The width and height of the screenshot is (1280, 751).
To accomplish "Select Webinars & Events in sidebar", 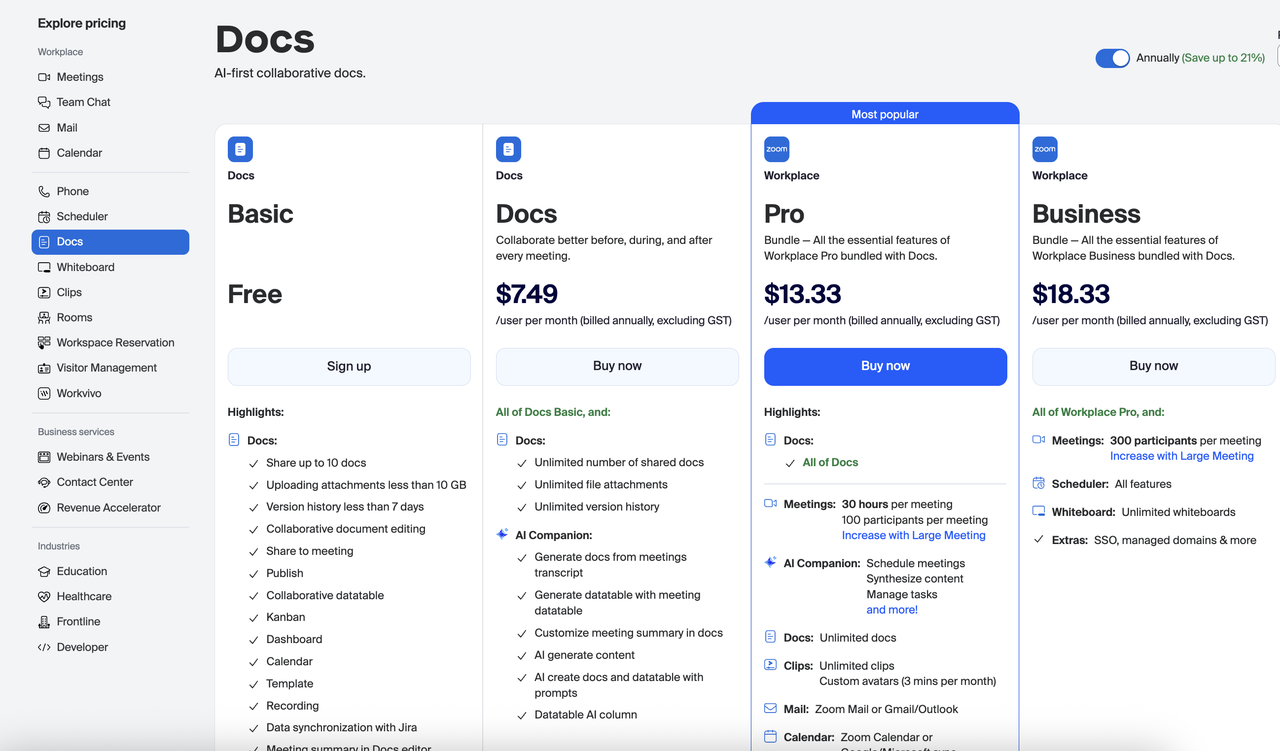I will pos(103,457).
